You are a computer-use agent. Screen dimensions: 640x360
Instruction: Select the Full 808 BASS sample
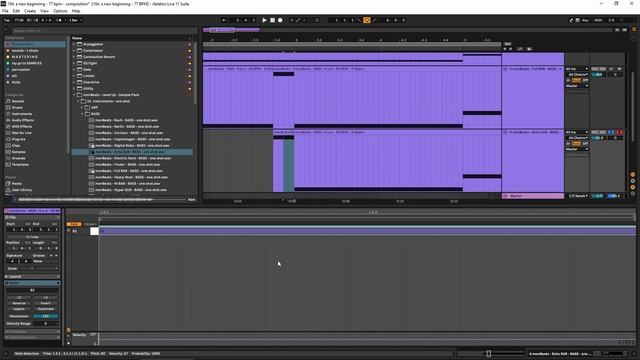[129, 171]
